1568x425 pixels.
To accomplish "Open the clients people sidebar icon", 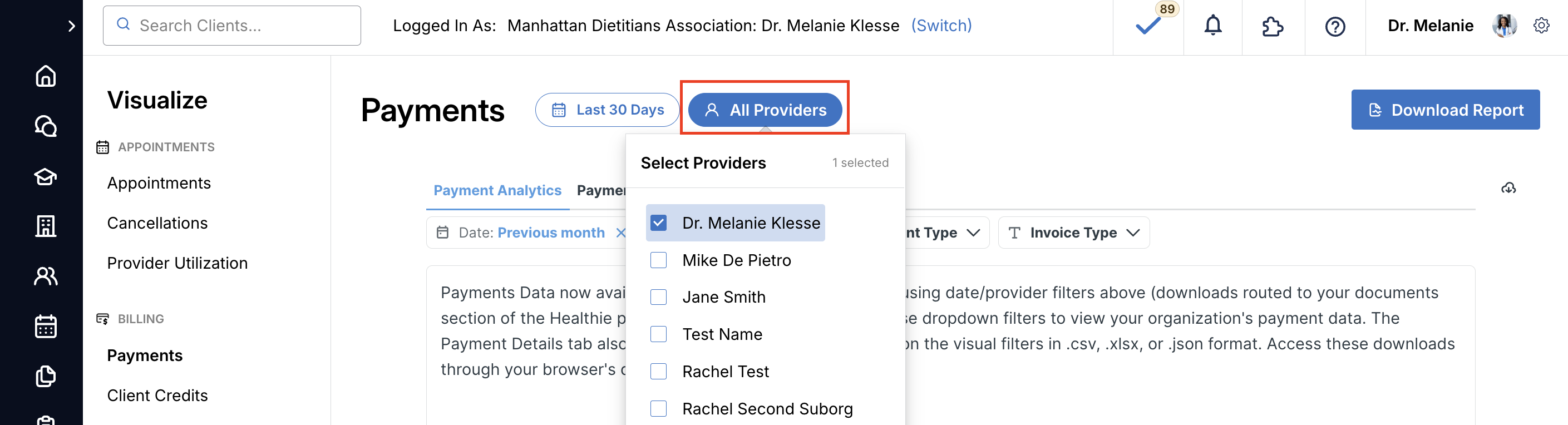I will coord(46,276).
